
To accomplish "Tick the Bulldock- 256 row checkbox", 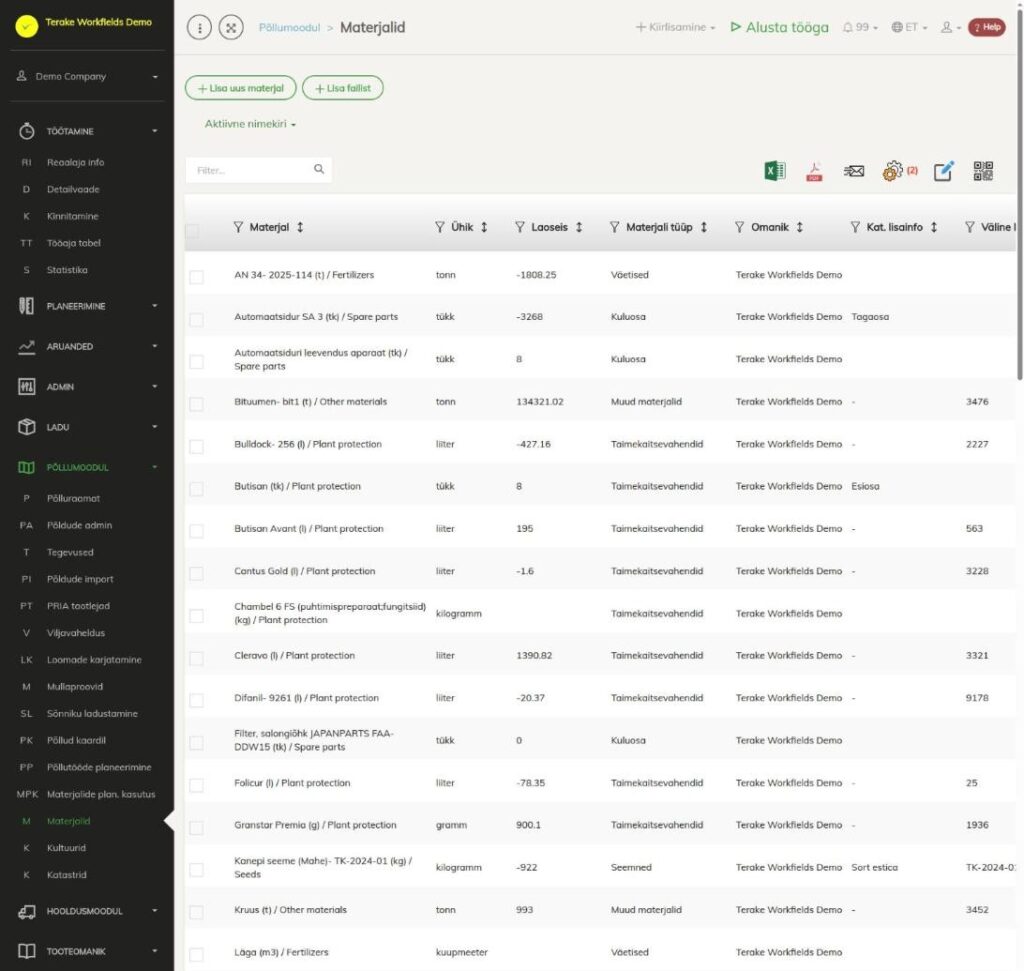I will click(196, 446).
